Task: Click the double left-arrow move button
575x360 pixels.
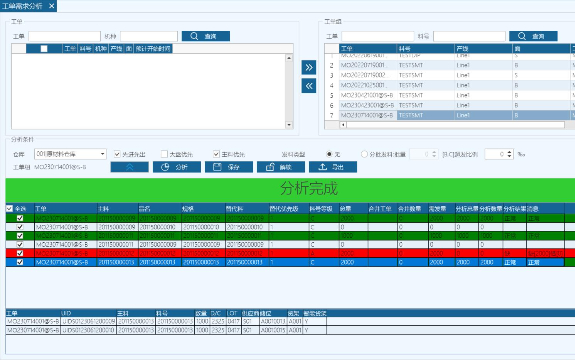Action: pyautogui.click(x=309, y=86)
